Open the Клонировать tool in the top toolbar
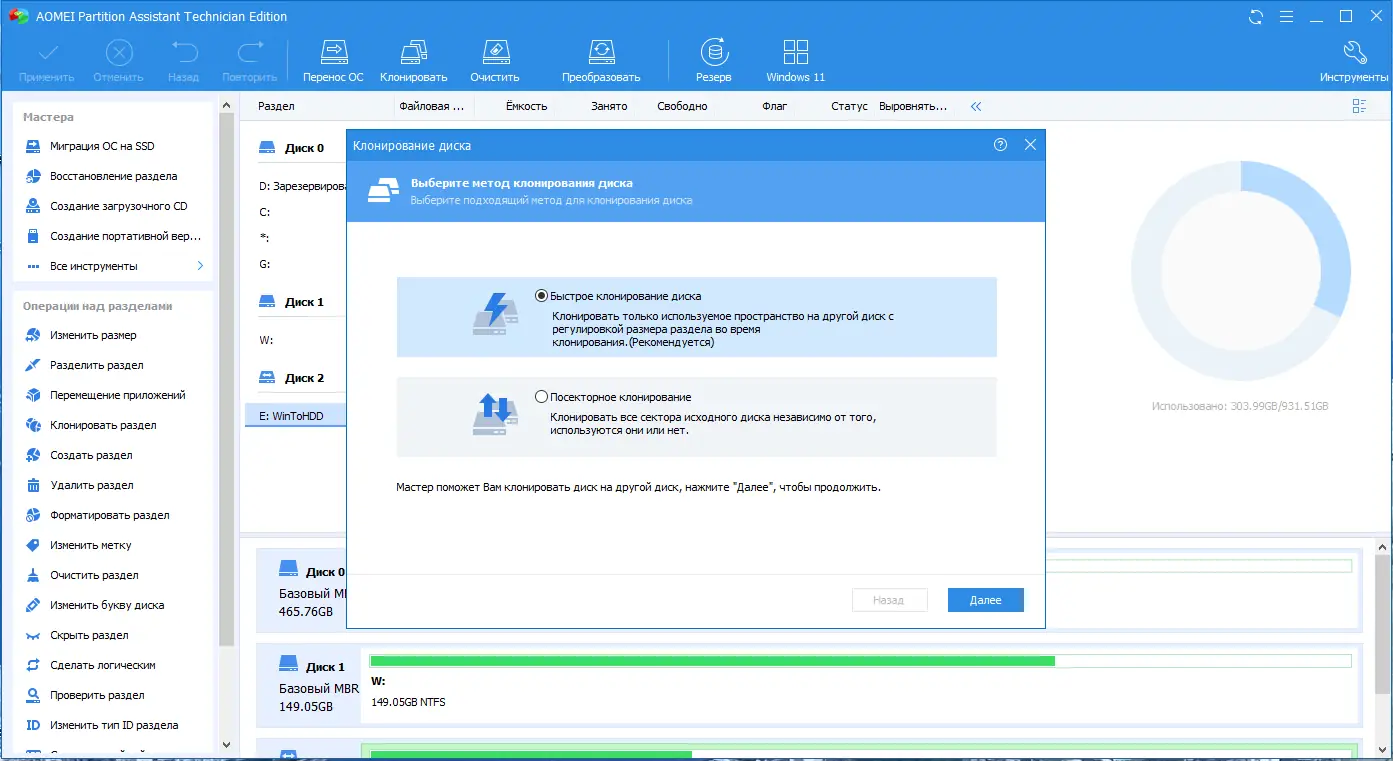1393x761 pixels. click(413, 61)
